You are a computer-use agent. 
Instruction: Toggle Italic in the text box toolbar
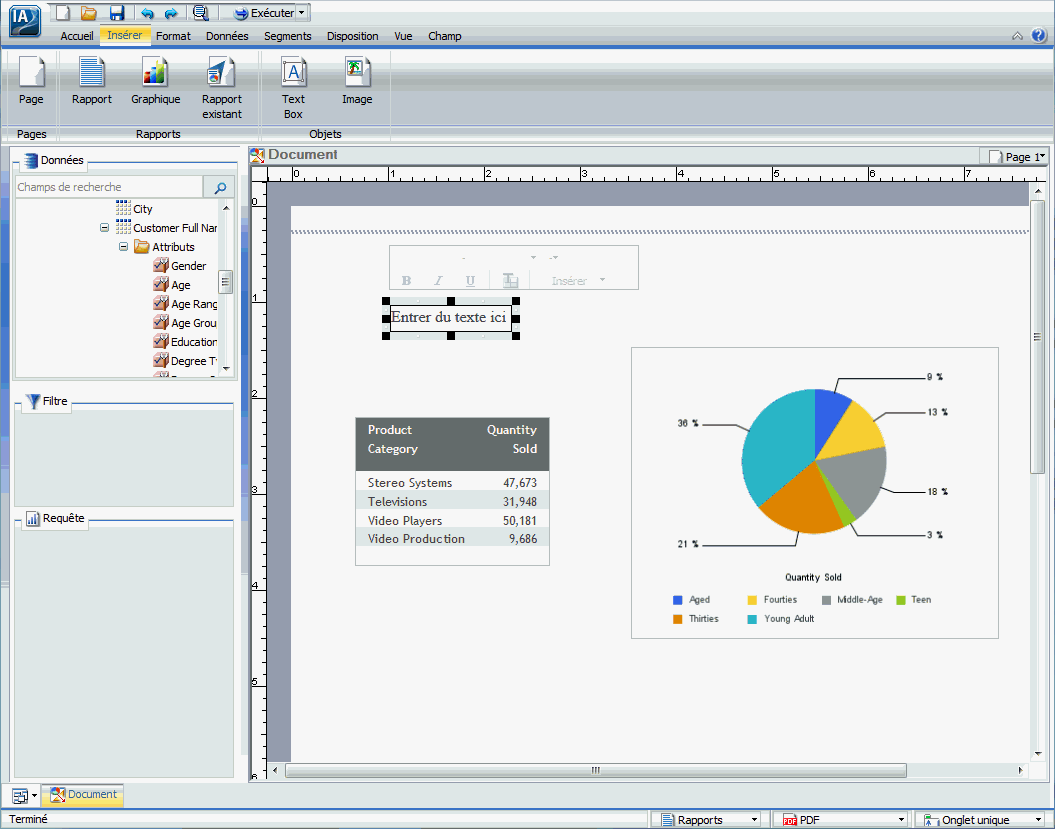438,281
